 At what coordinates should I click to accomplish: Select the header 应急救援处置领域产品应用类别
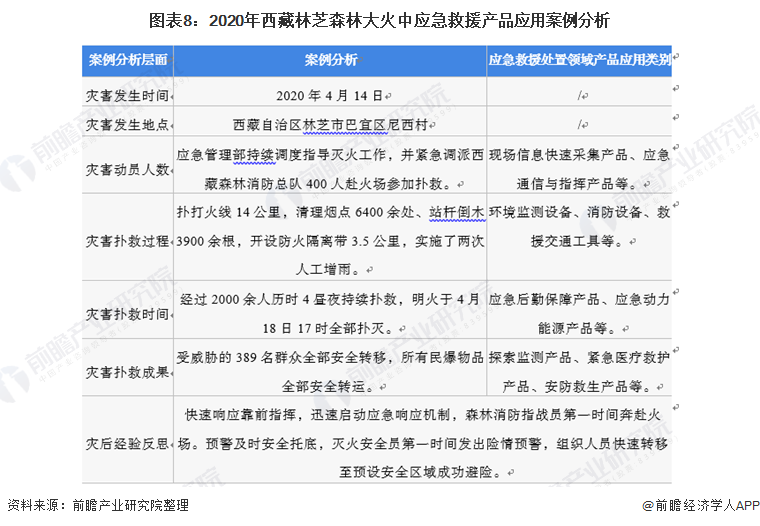click(579, 60)
